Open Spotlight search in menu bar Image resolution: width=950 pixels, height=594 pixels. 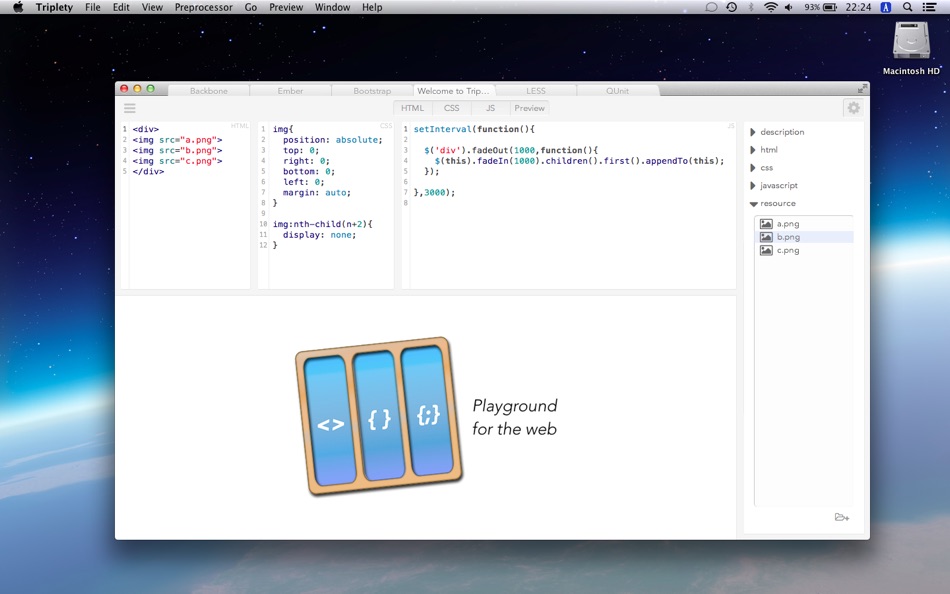907,7
